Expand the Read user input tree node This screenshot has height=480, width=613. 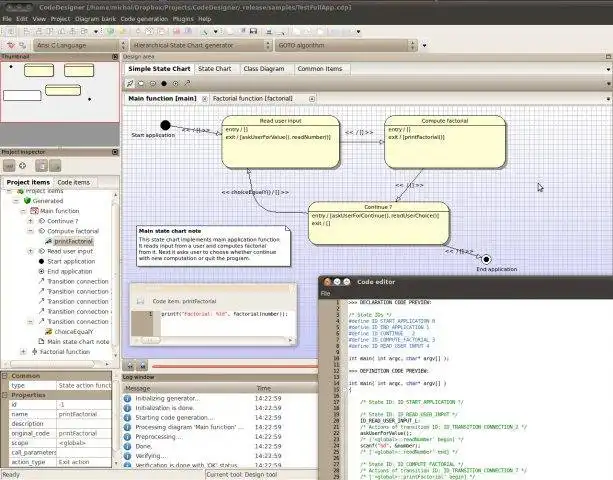click(x=30, y=251)
